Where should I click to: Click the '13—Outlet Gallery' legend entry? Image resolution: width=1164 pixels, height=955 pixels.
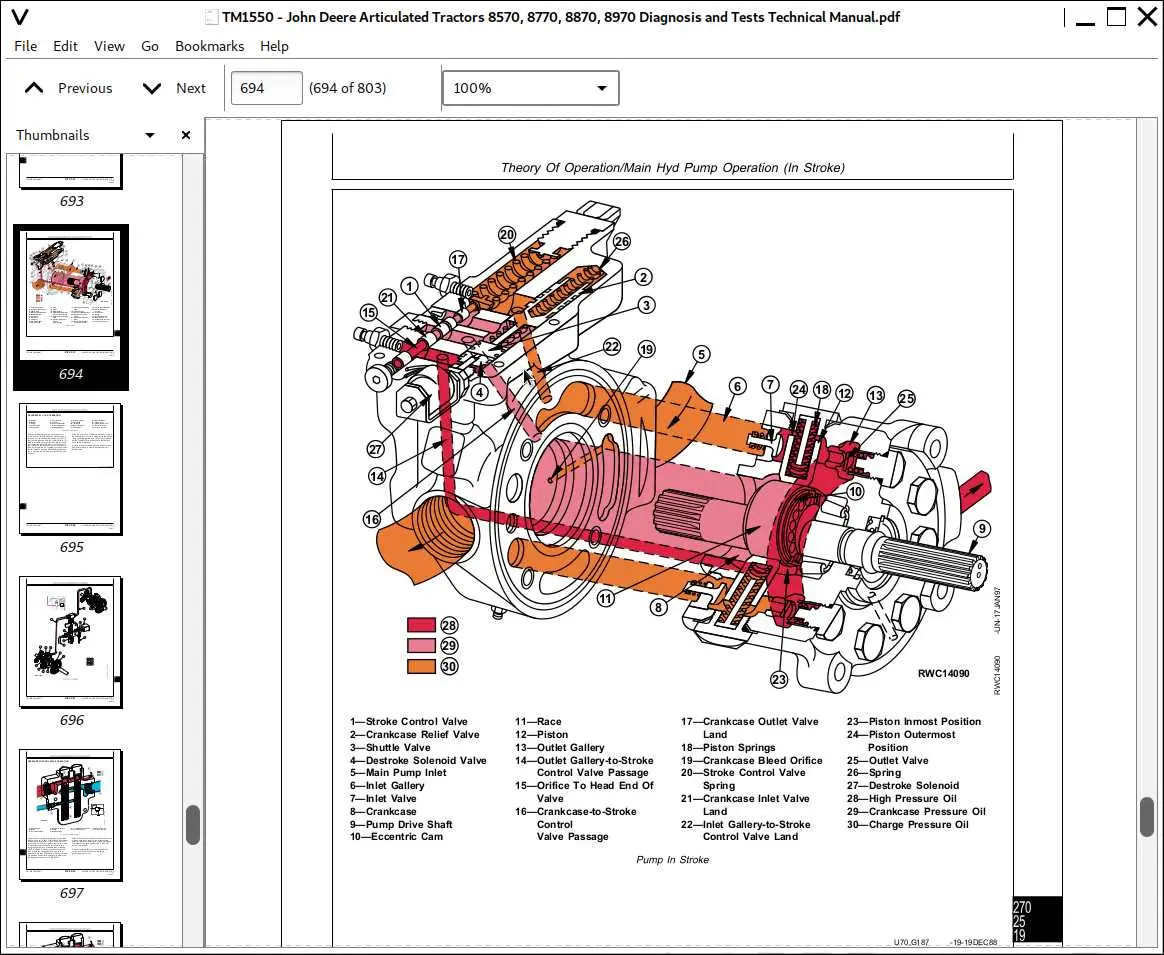point(560,748)
